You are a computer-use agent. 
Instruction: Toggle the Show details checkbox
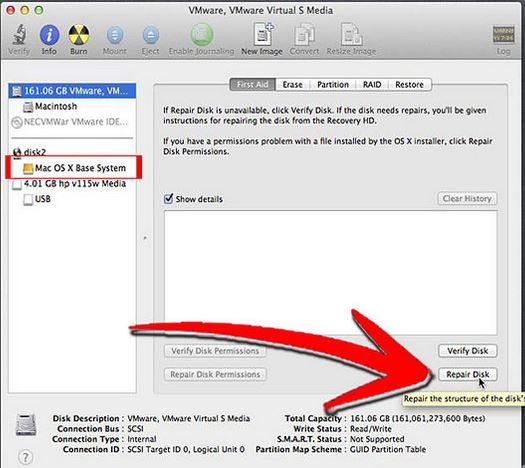coord(169,199)
